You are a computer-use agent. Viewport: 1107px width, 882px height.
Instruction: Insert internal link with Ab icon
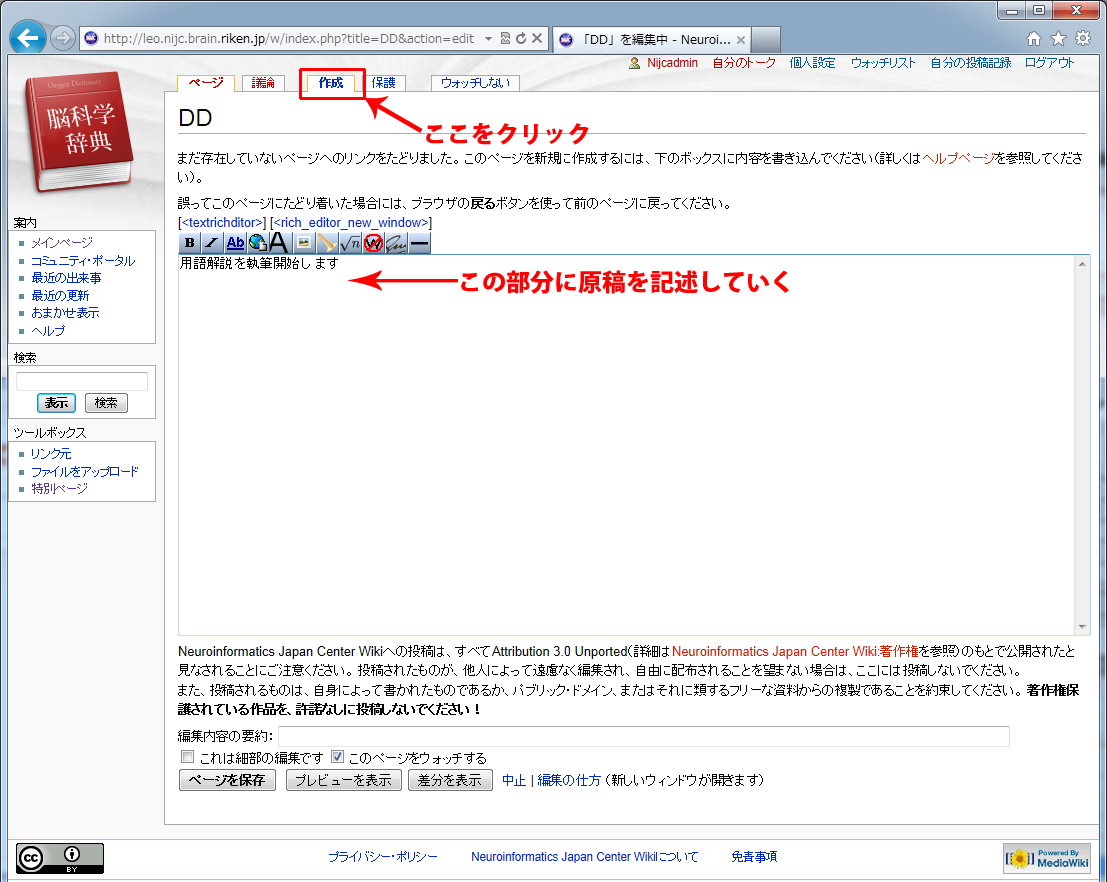tap(235, 243)
